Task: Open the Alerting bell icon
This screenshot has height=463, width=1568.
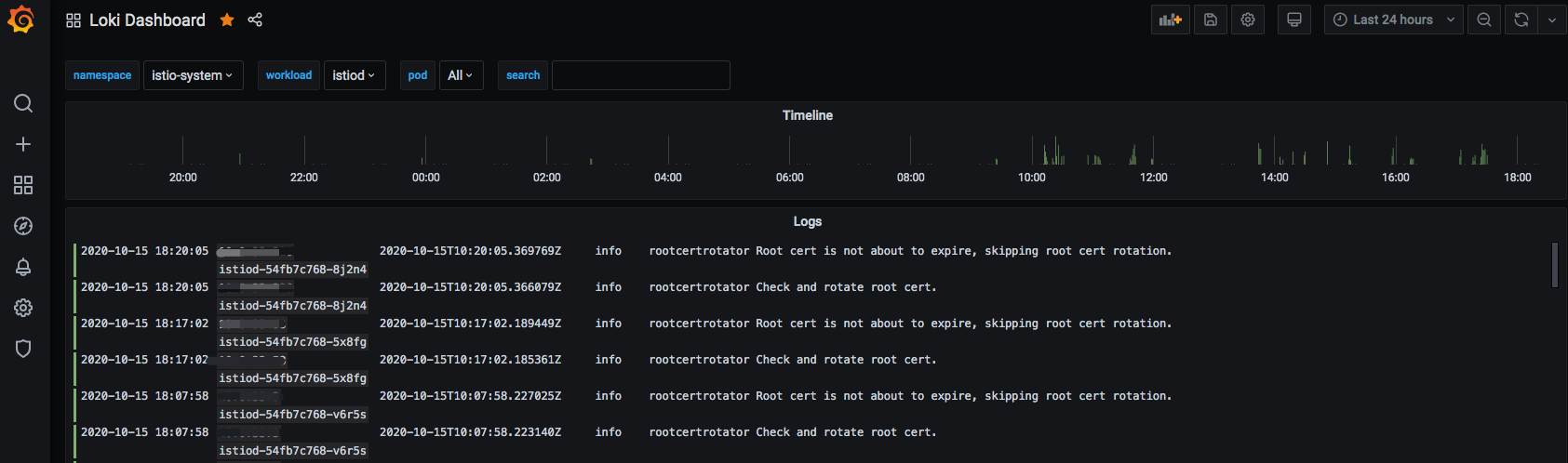Action: (23, 267)
